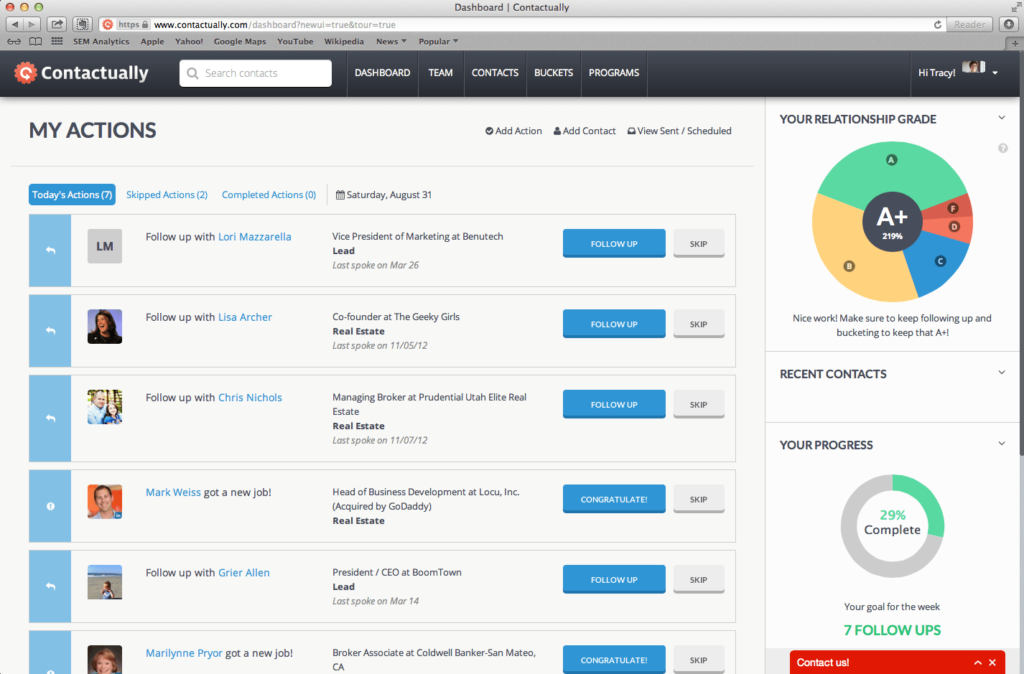This screenshot has height=674, width=1024.
Task: Expand the Contact us! widget with up caret
Action: tap(978, 662)
